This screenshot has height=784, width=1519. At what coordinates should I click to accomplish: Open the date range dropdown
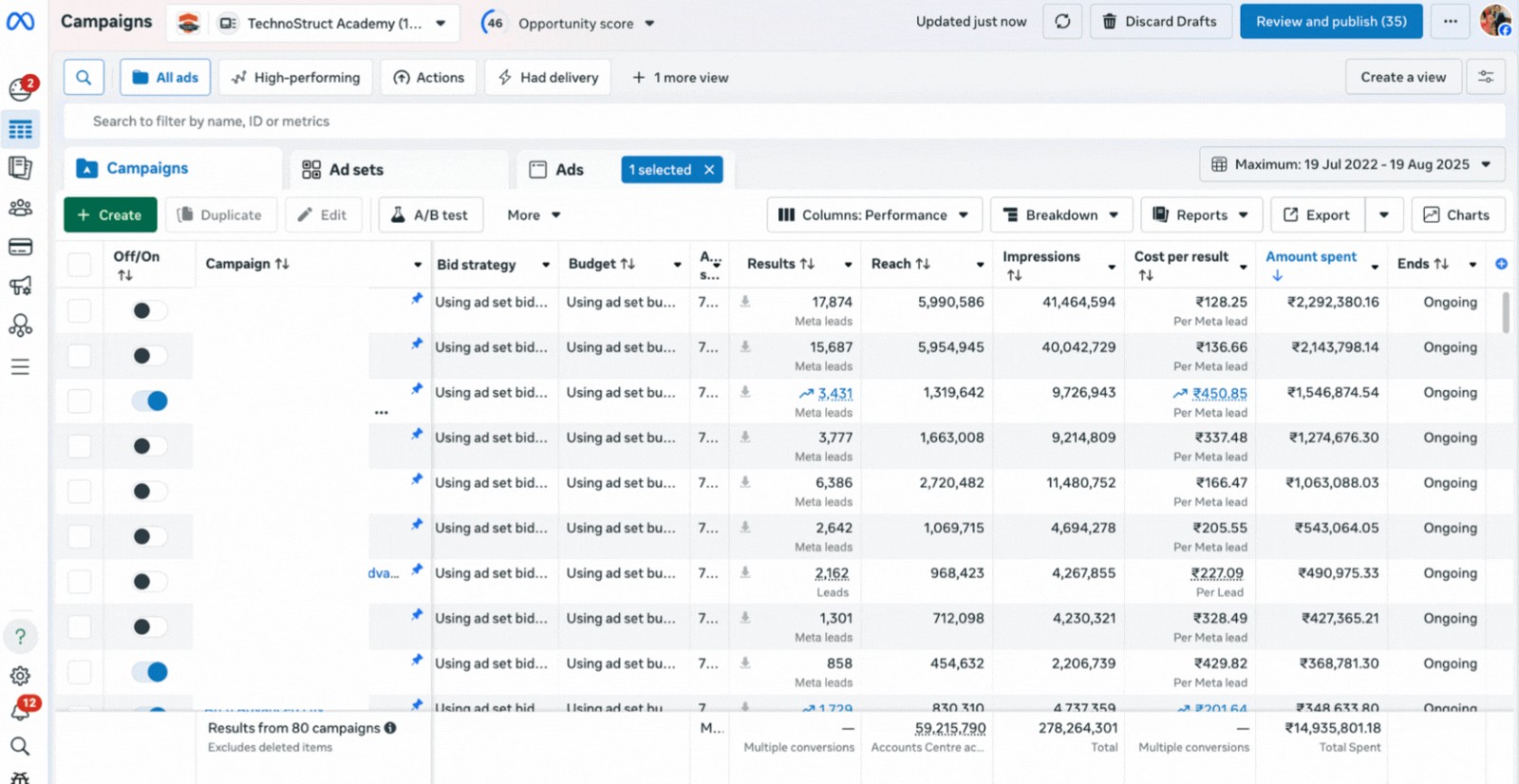point(1352,164)
